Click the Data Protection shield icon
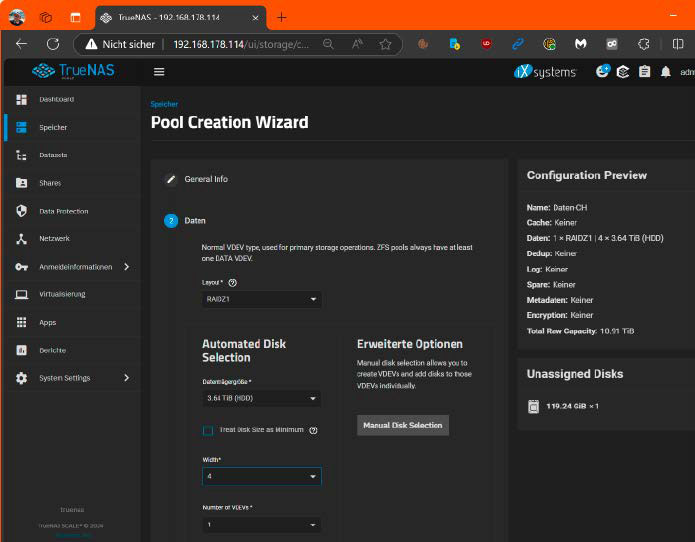The image size is (695, 542). 21,211
